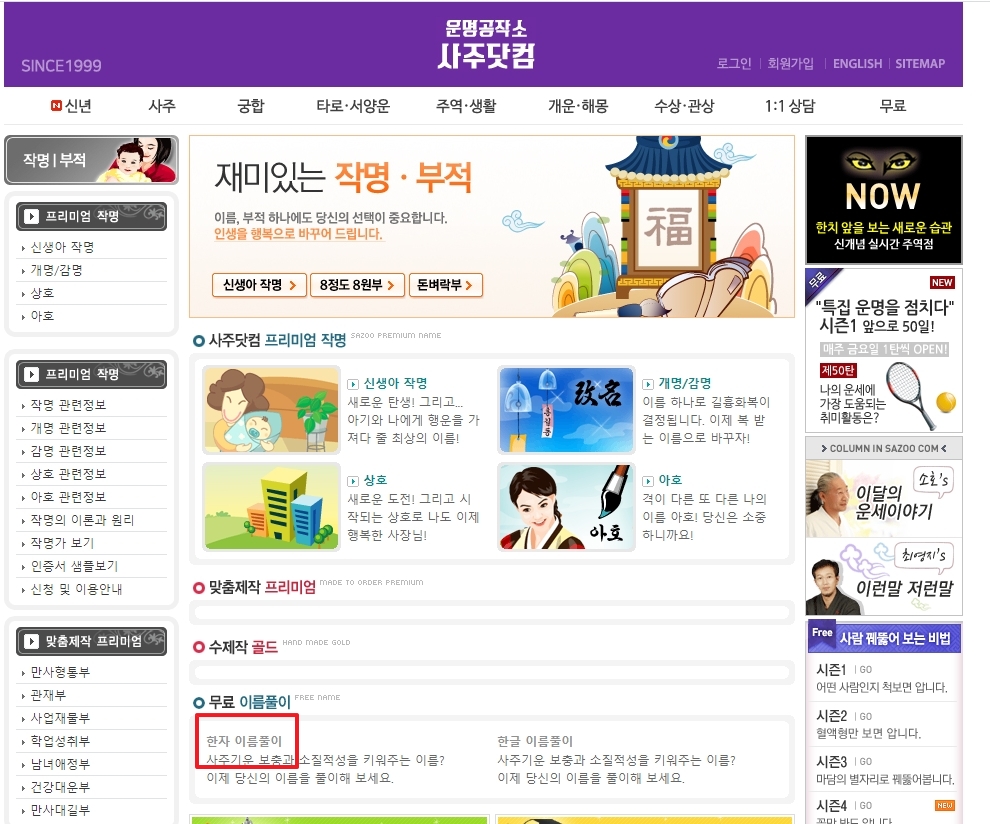Open 학업성취부 talisman link
990x824 pixels.
click(x=61, y=741)
